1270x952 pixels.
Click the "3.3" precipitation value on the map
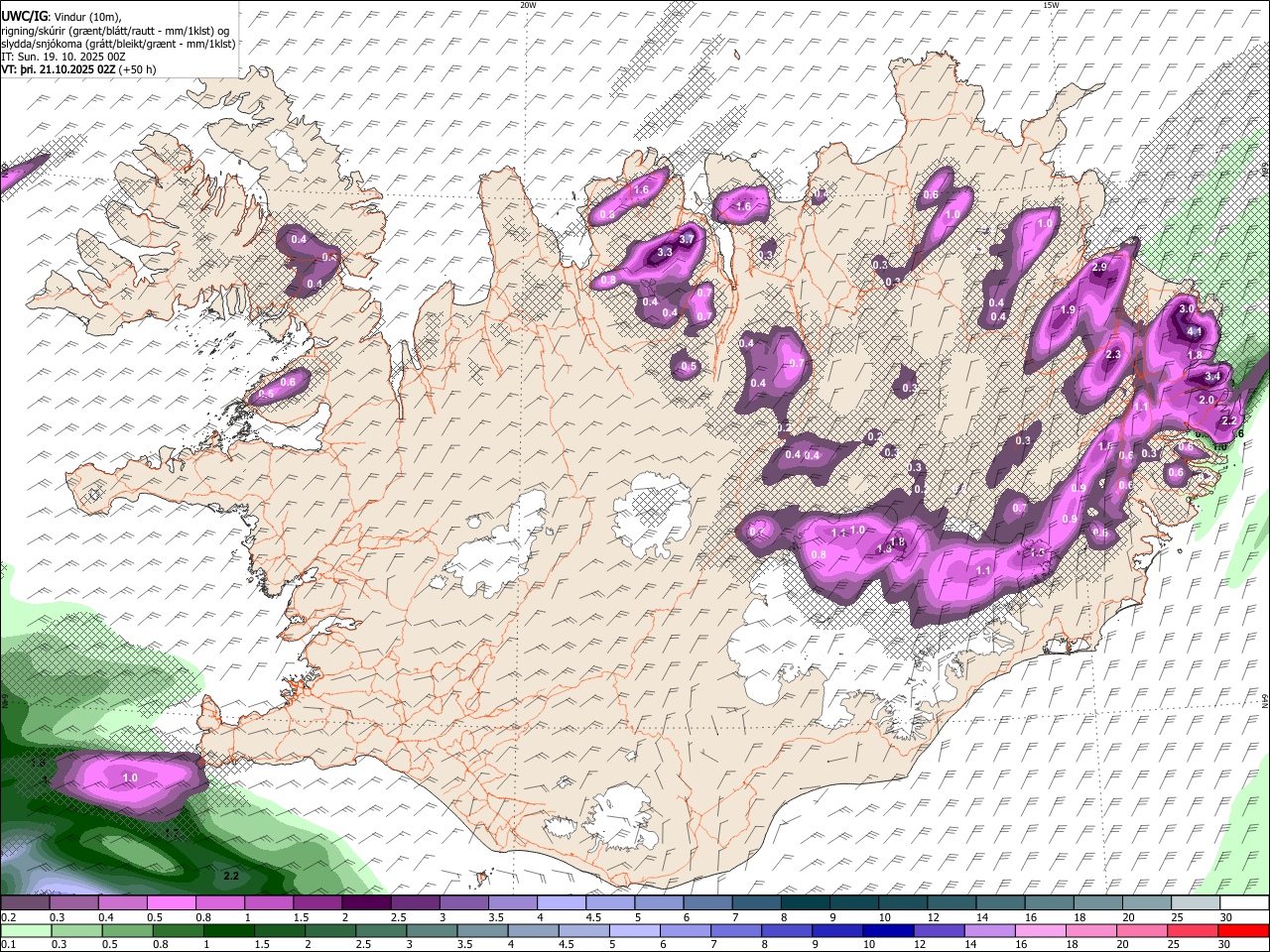pos(665,253)
